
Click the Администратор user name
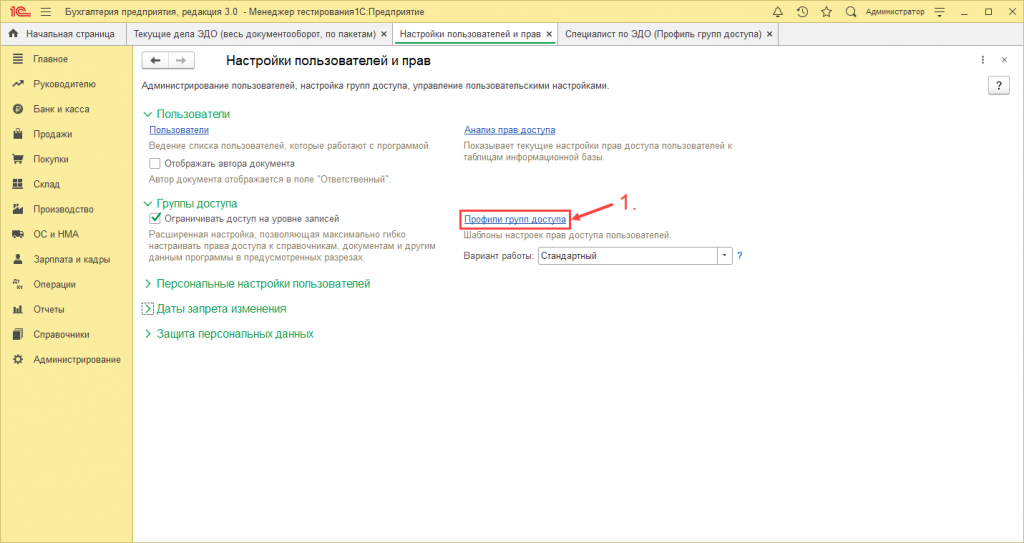pyautogui.click(x=895, y=12)
